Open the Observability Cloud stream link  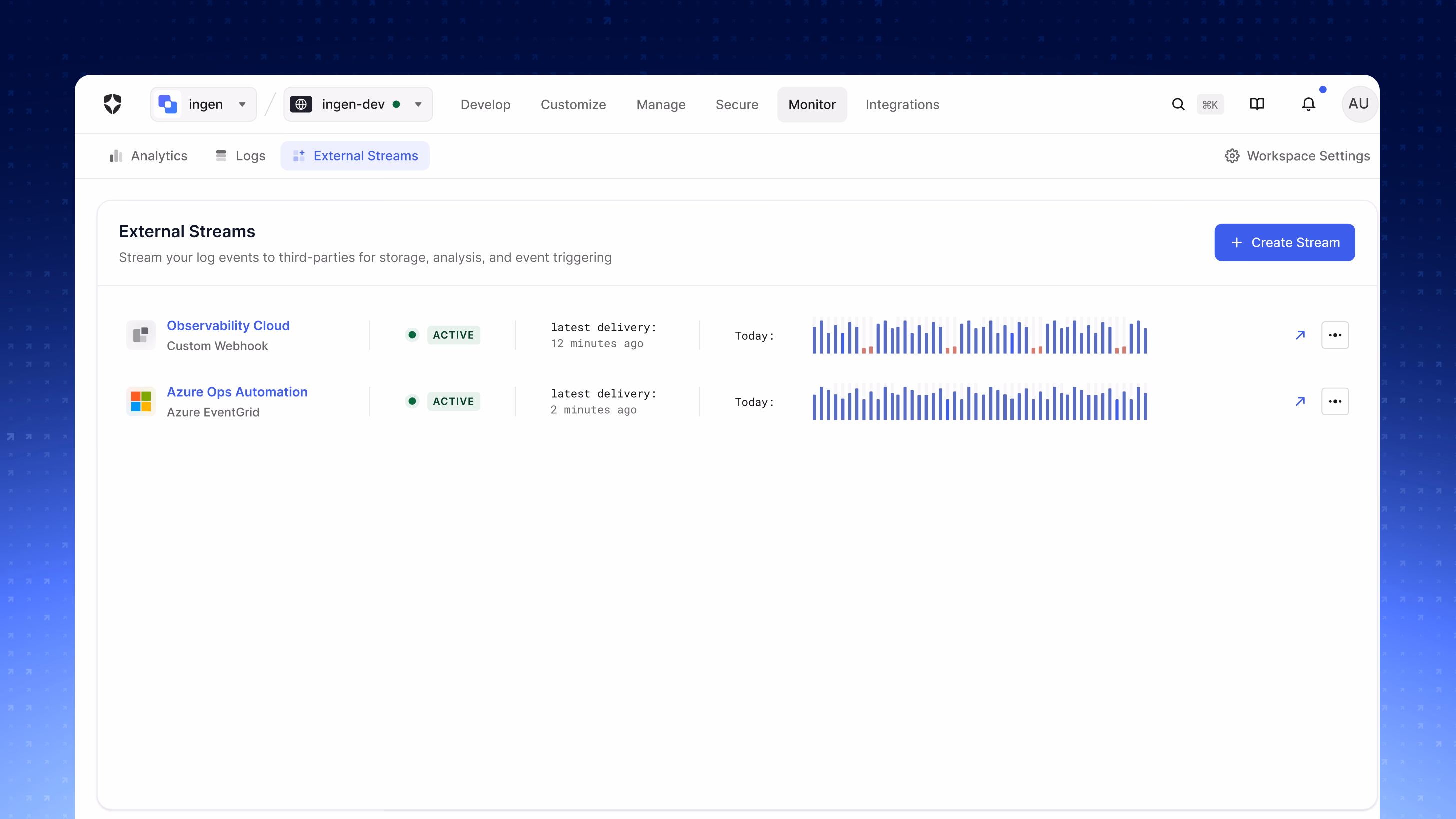228,325
